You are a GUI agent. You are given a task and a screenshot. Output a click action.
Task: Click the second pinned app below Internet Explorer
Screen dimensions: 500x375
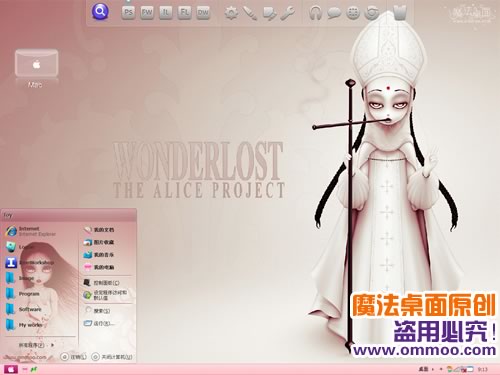20,247
